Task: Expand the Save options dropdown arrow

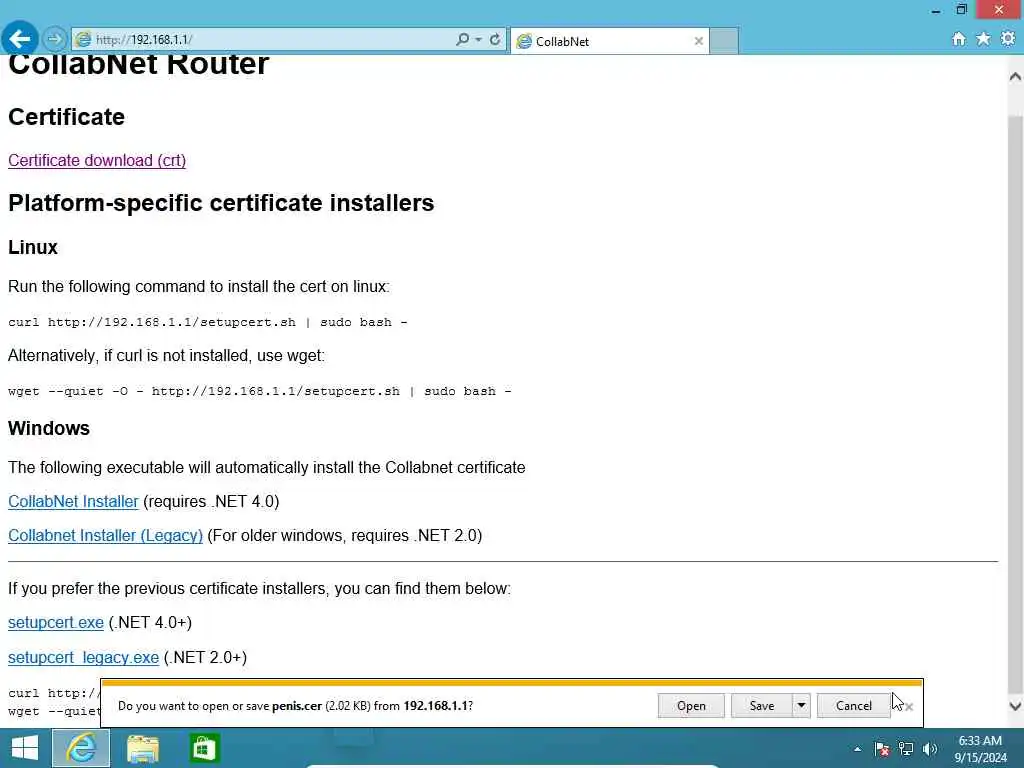Action: click(801, 706)
